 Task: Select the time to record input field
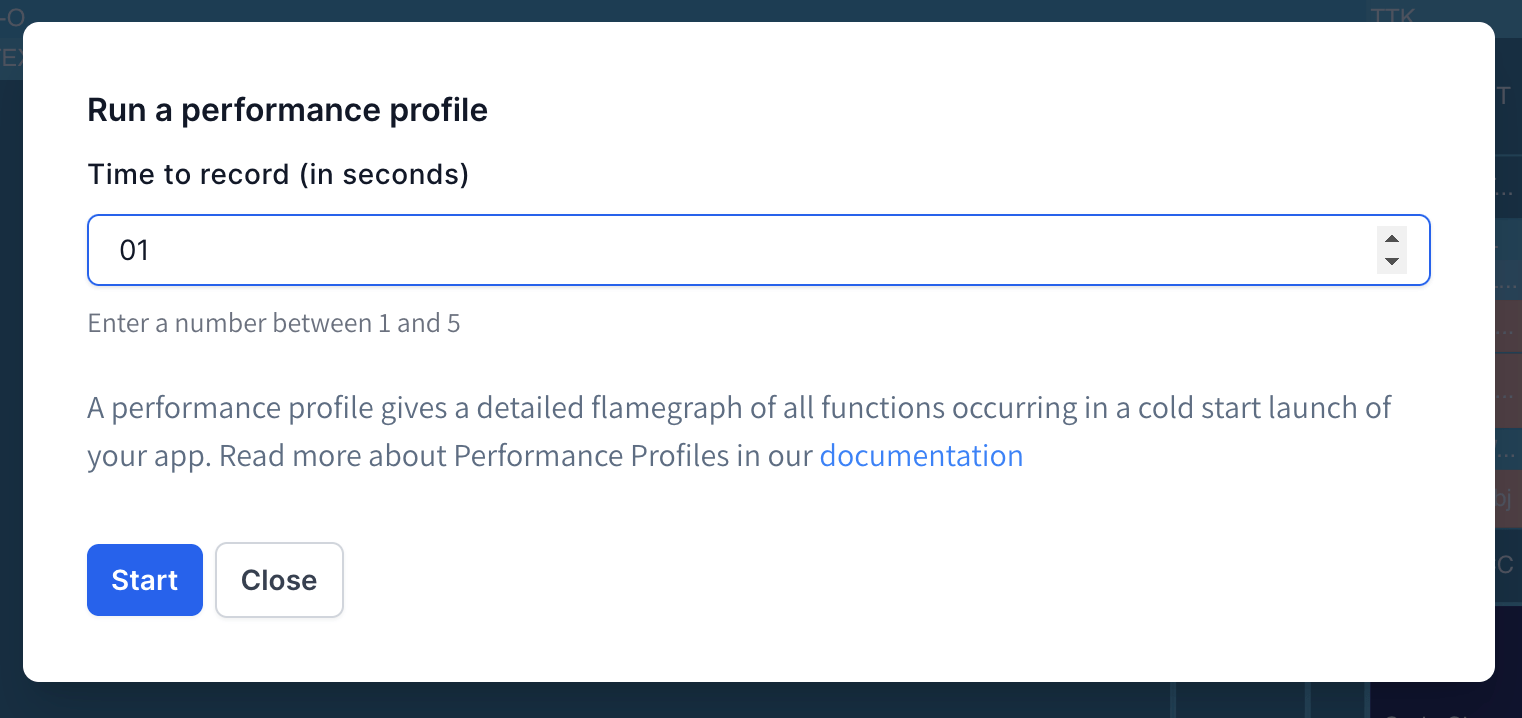click(700, 250)
